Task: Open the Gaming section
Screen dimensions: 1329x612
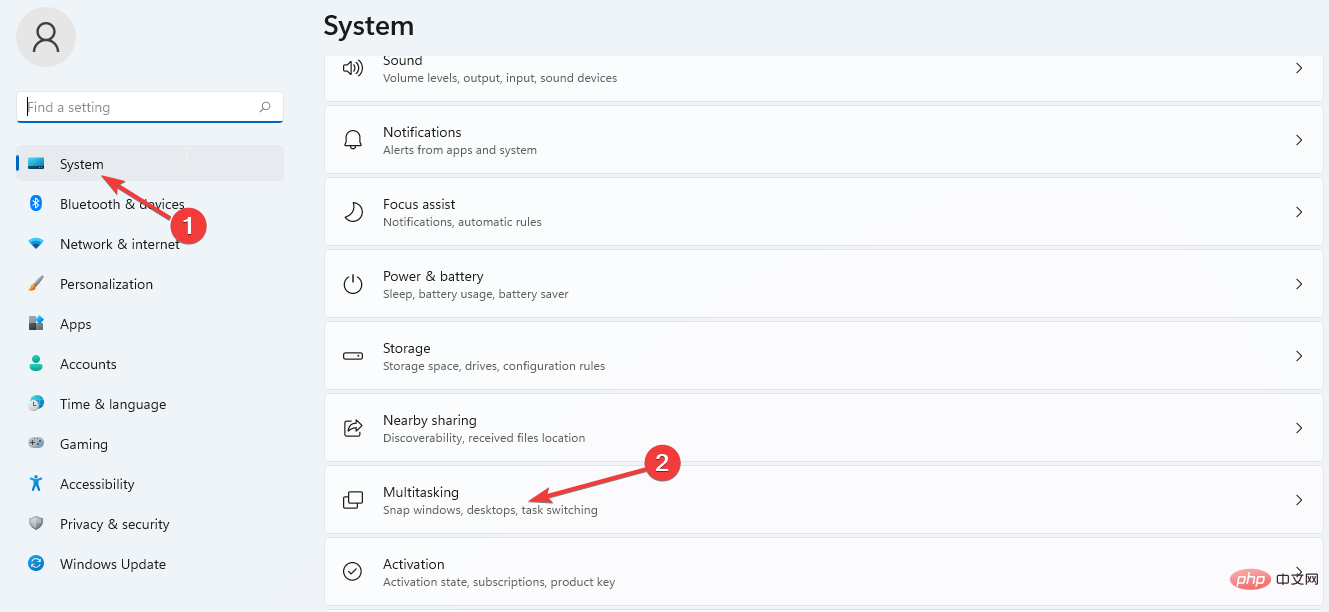Action: point(83,443)
